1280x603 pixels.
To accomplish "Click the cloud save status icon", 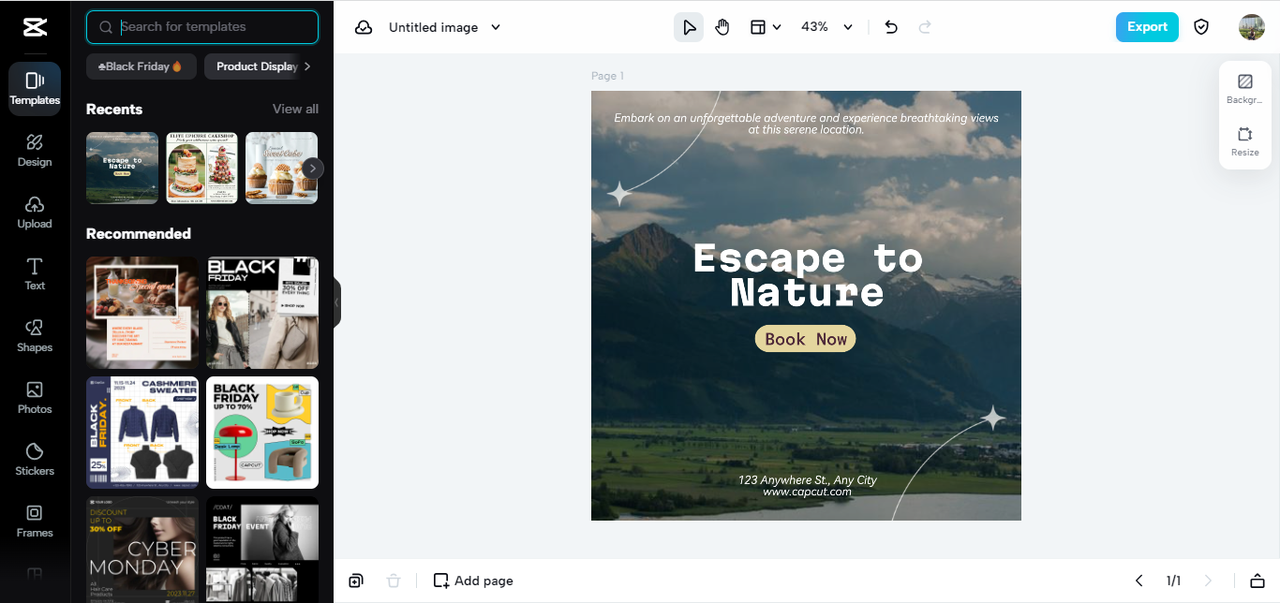I will click(364, 28).
